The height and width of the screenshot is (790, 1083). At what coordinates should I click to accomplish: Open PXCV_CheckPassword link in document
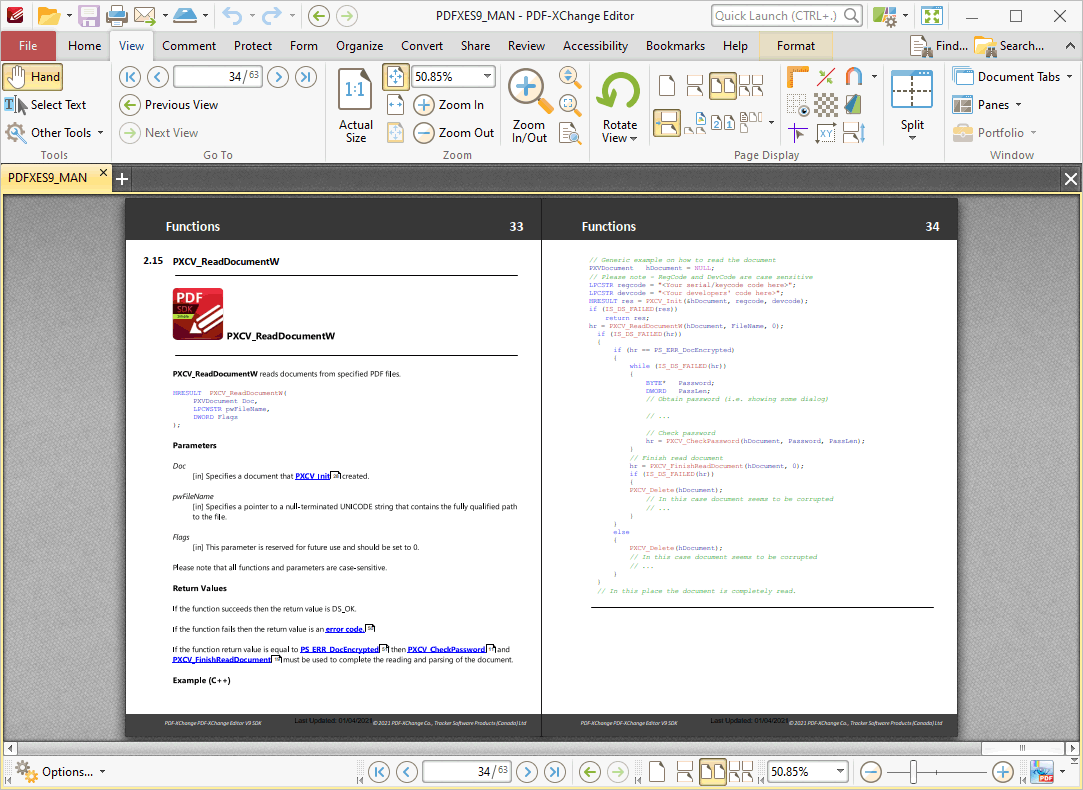point(446,649)
